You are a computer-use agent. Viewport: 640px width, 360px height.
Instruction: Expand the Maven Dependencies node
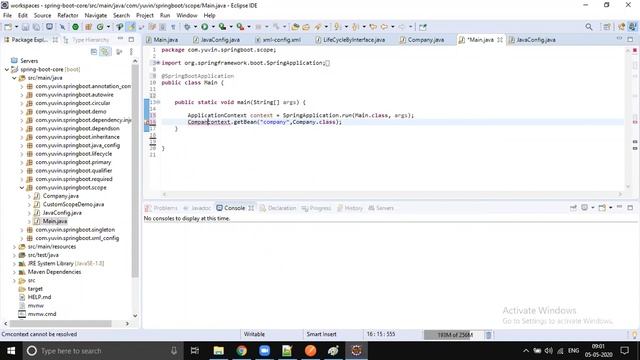point(14,272)
